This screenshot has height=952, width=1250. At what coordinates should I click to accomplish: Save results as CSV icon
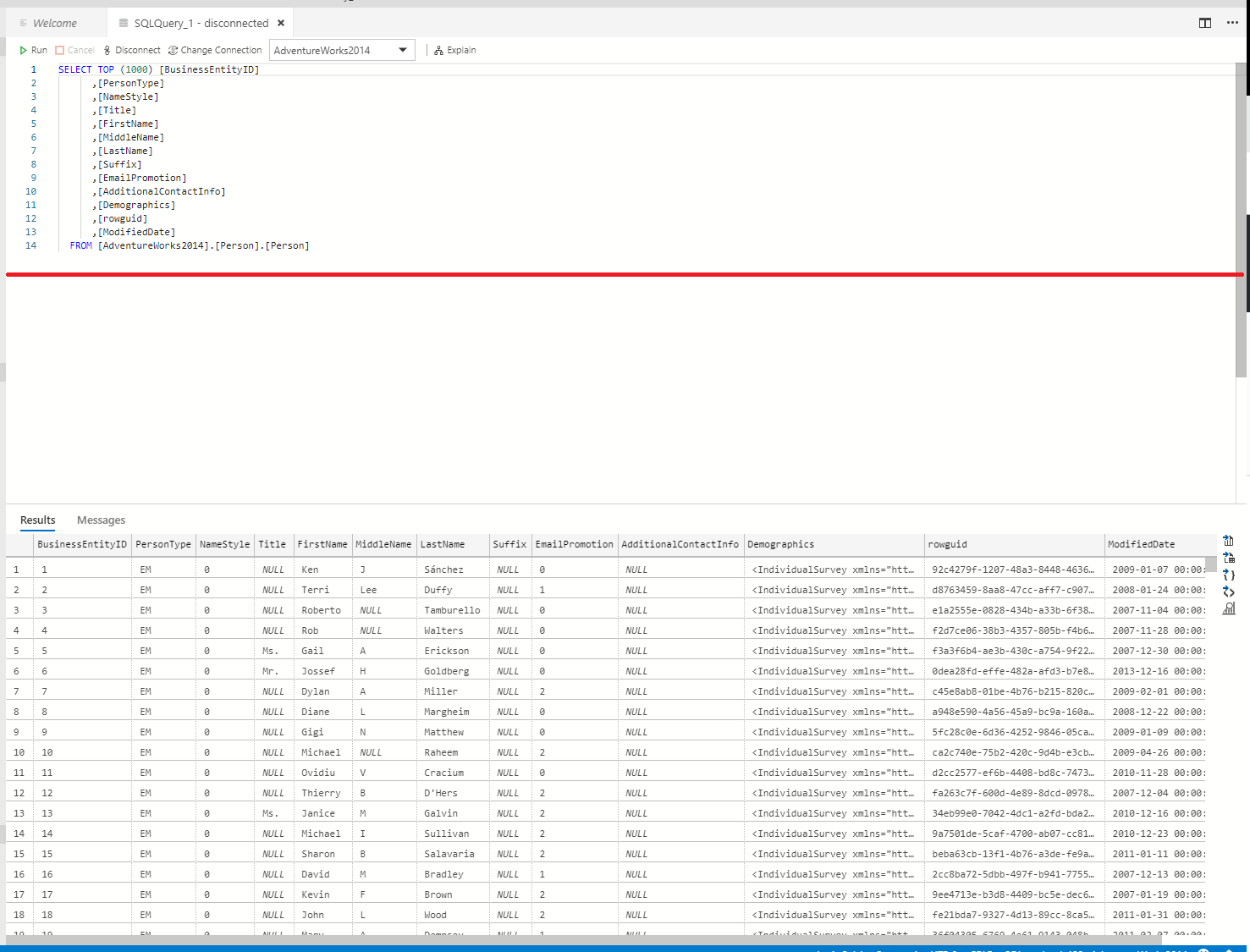[x=1229, y=541]
